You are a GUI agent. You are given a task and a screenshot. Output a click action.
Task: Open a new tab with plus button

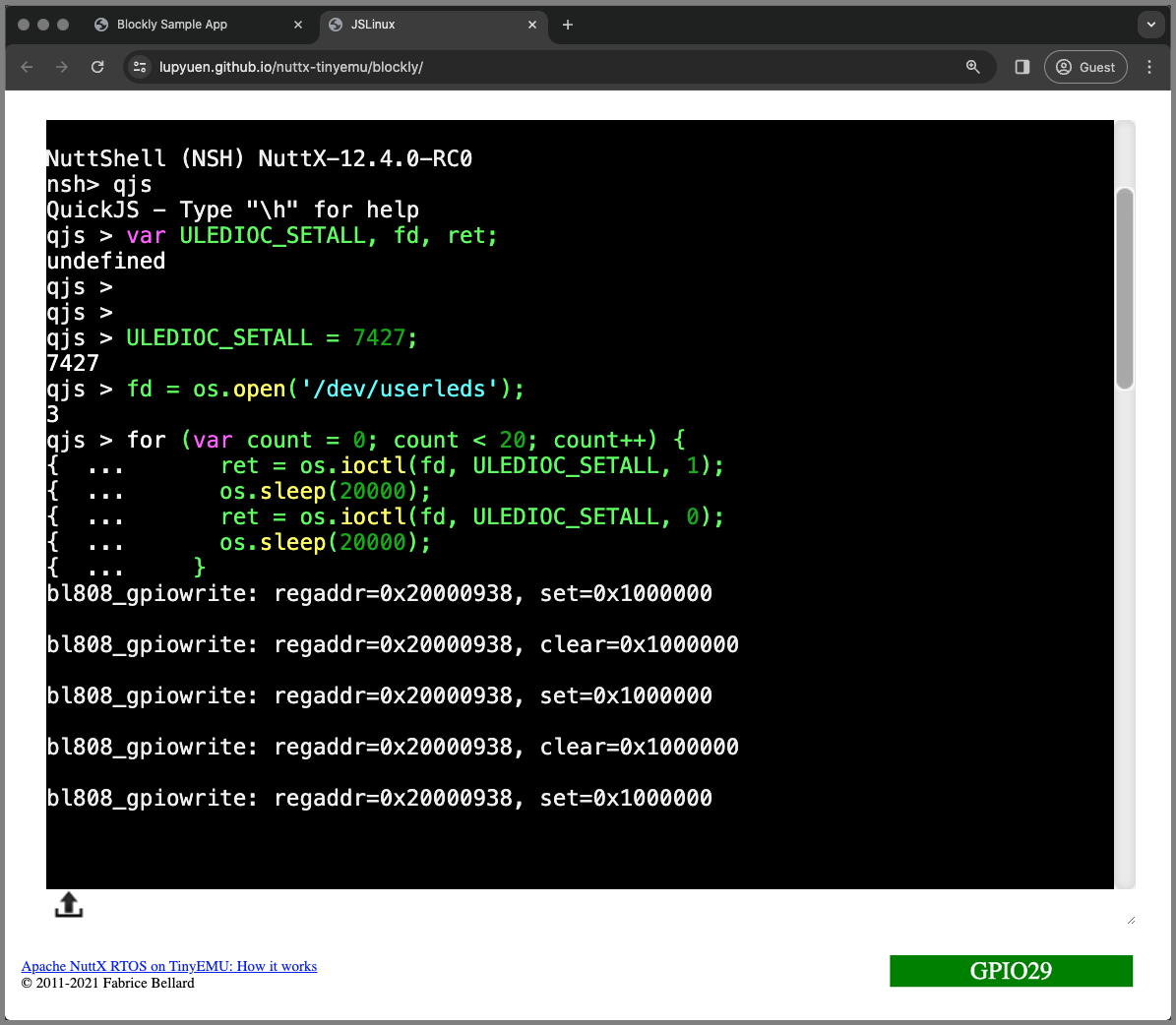pos(568,25)
